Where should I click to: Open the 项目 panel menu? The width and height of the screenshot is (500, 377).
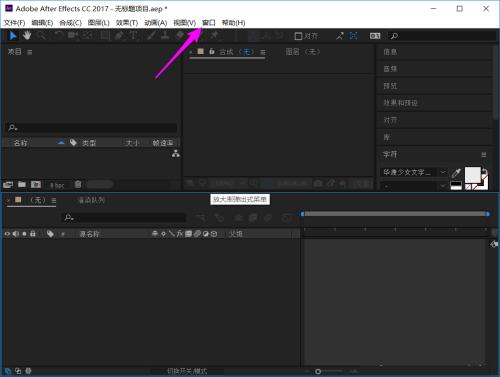[30, 52]
